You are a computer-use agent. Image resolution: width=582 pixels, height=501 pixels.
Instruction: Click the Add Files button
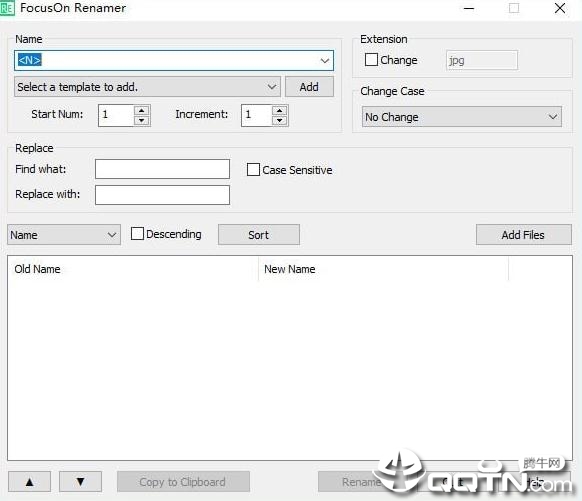(x=523, y=235)
